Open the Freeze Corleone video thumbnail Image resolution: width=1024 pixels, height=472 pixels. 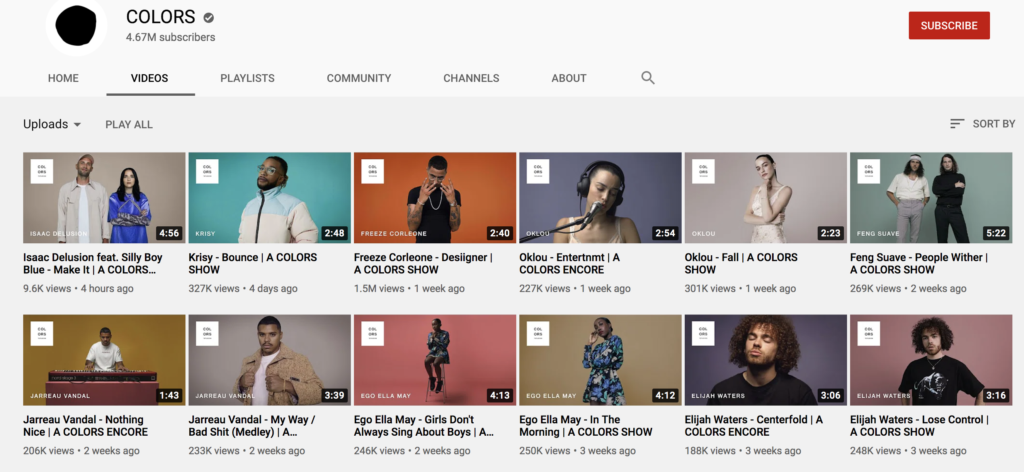(x=435, y=198)
